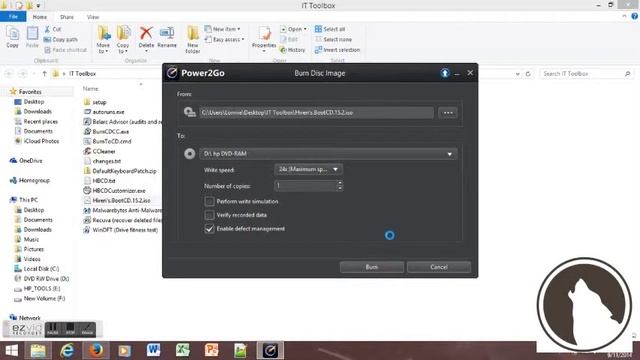640x360 pixels.
Task: Select Hiren's.BootCD.15.2.iso file
Action: click(x=117, y=200)
